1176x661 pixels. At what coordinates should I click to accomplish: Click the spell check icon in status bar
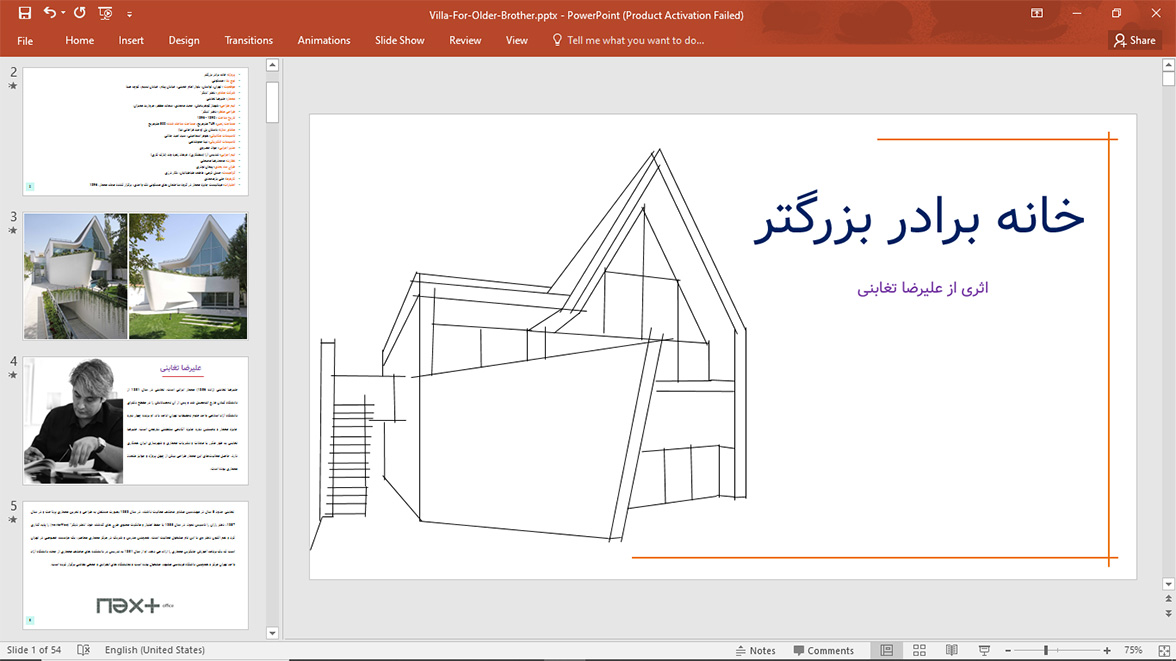83,650
